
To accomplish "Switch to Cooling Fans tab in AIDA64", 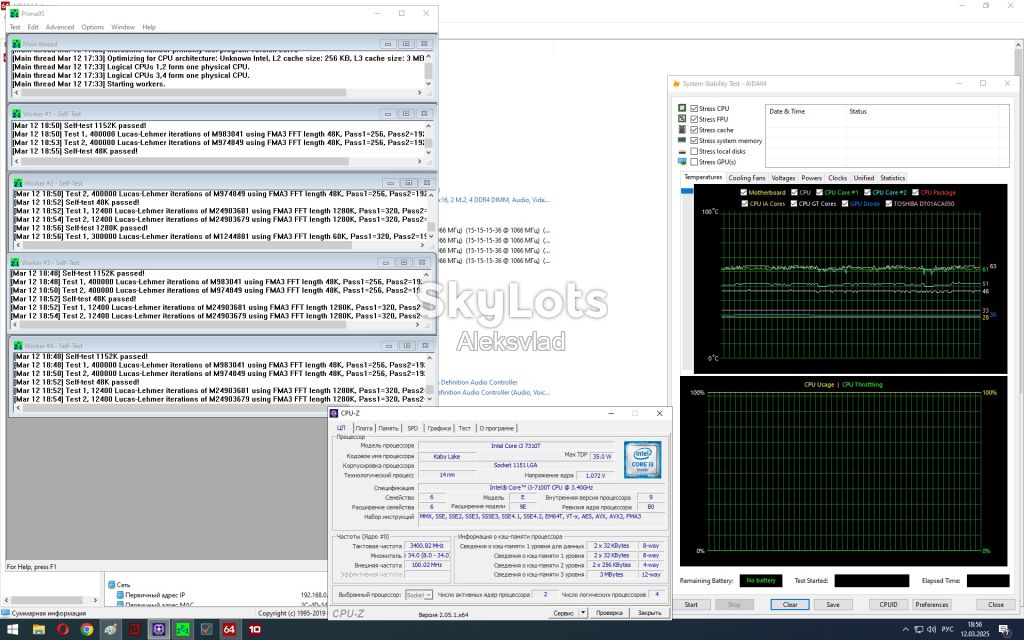I will 746,178.
